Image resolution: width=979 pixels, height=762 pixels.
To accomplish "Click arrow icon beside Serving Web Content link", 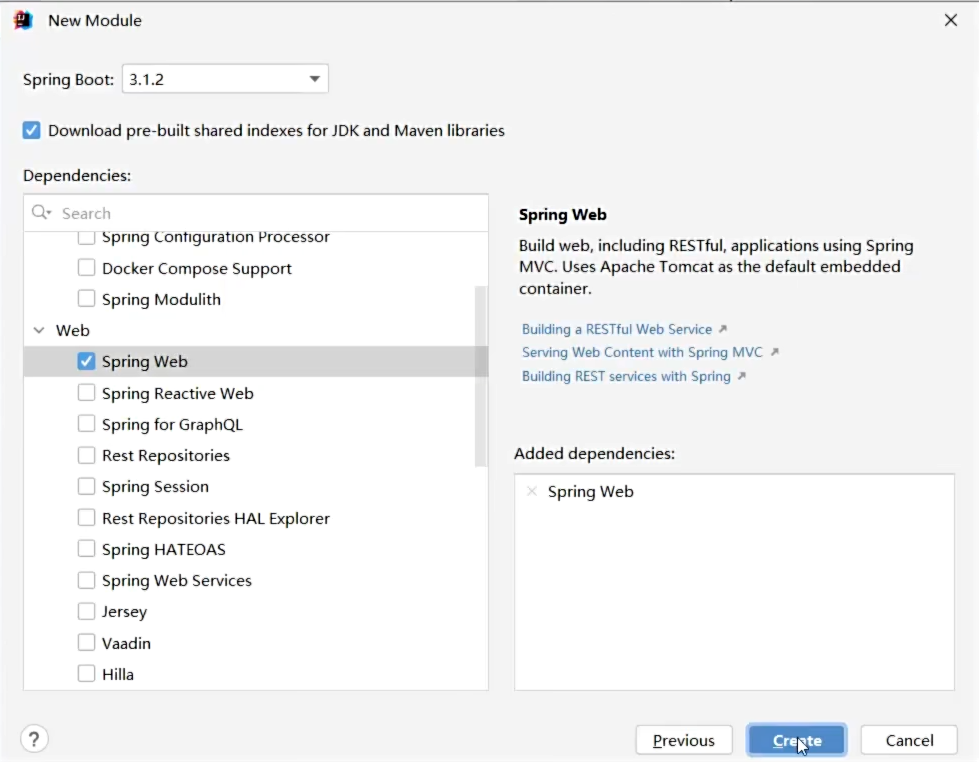I will click(774, 352).
